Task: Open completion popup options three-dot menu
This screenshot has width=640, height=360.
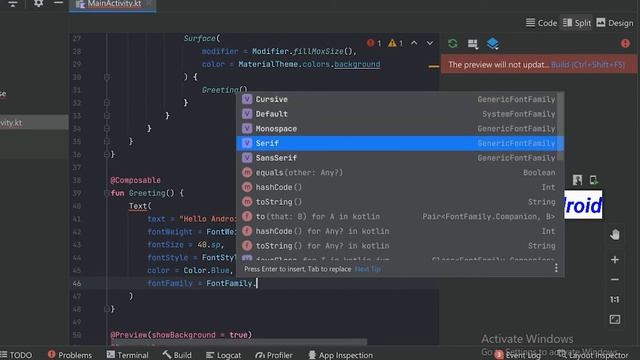Action: coord(556,268)
